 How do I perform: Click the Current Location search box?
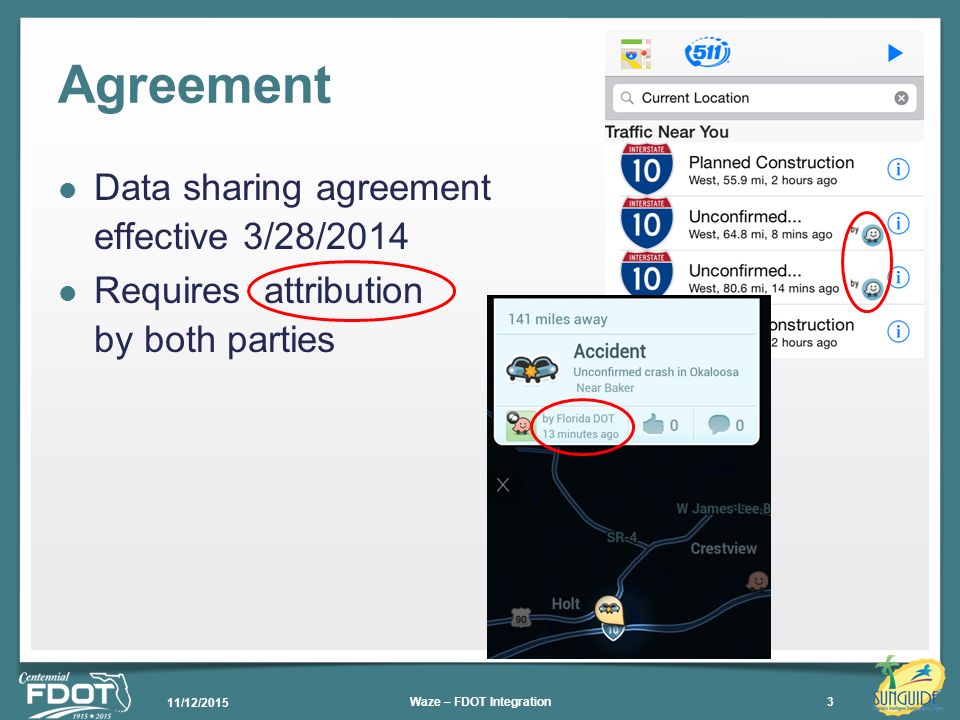point(764,98)
